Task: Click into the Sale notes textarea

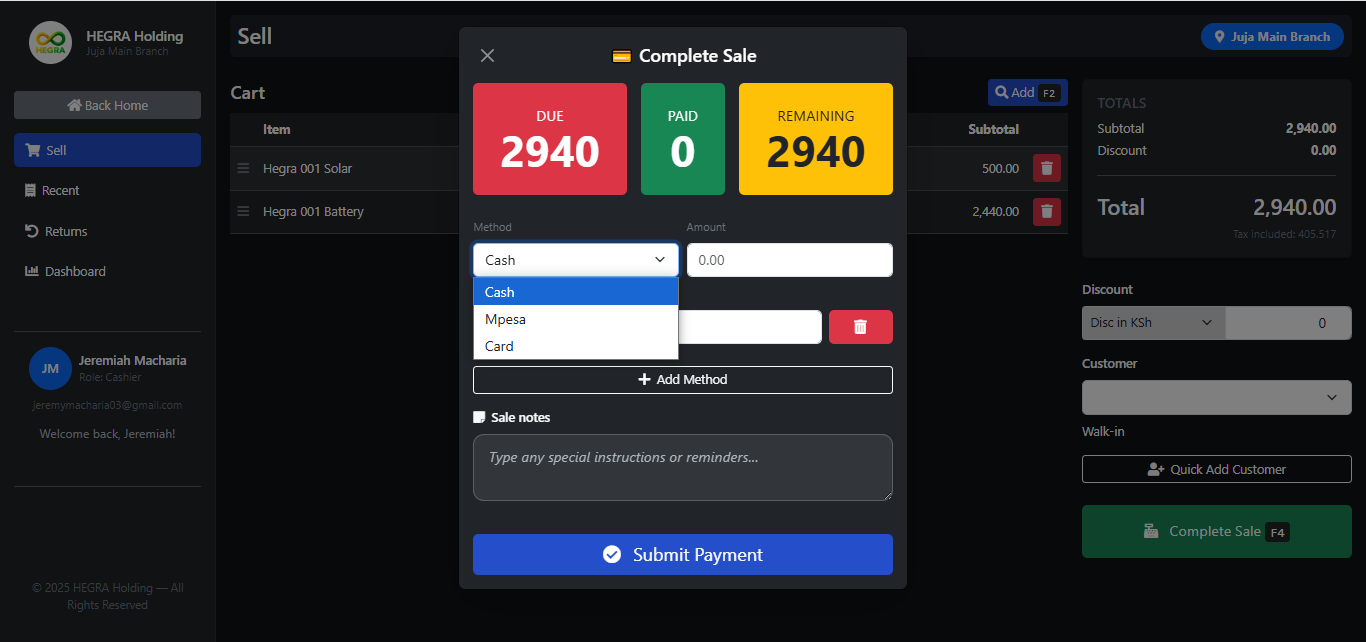Action: coord(682,467)
